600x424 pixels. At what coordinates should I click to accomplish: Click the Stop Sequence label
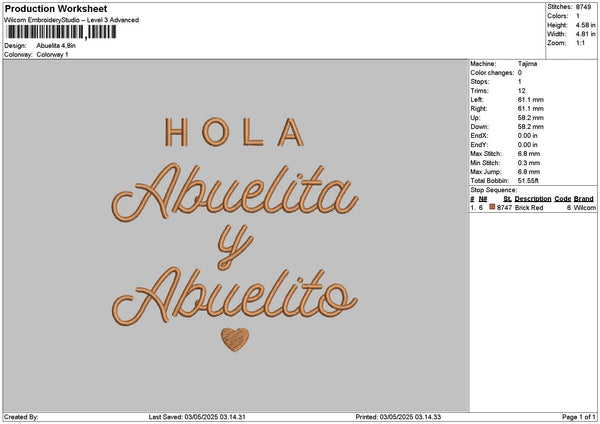[x=494, y=189]
